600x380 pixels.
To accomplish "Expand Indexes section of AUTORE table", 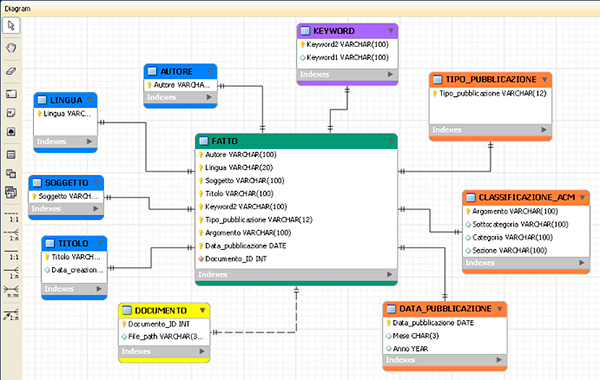I will click(x=209, y=97).
